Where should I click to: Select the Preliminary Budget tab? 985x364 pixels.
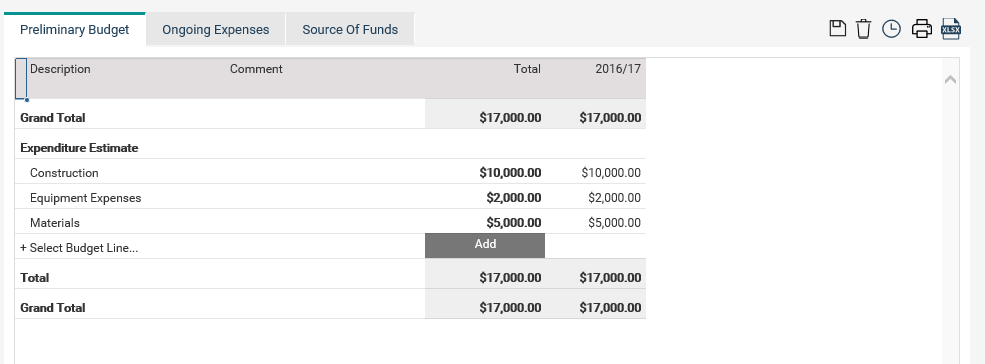pyautogui.click(x=75, y=30)
